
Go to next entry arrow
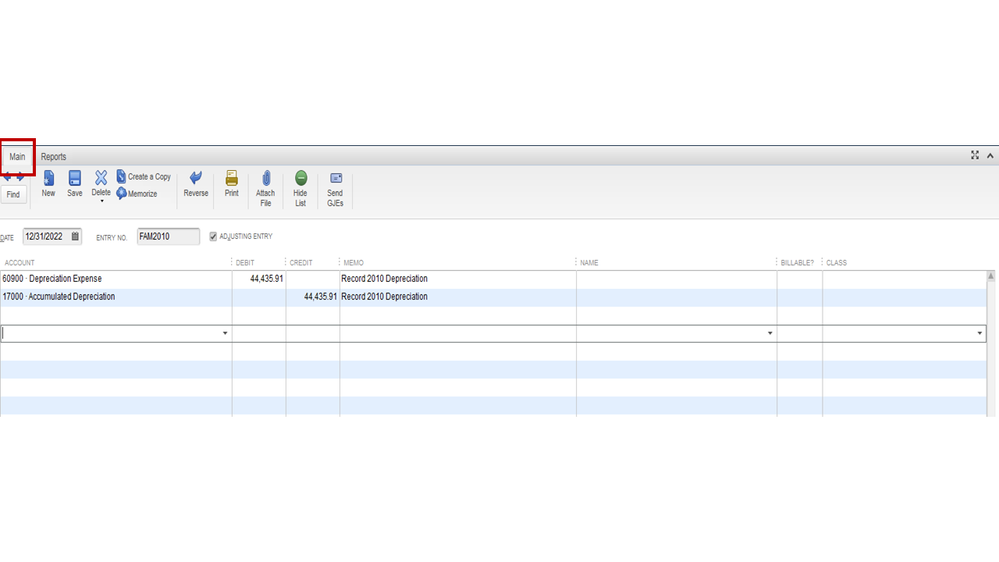pyautogui.click(x=21, y=178)
